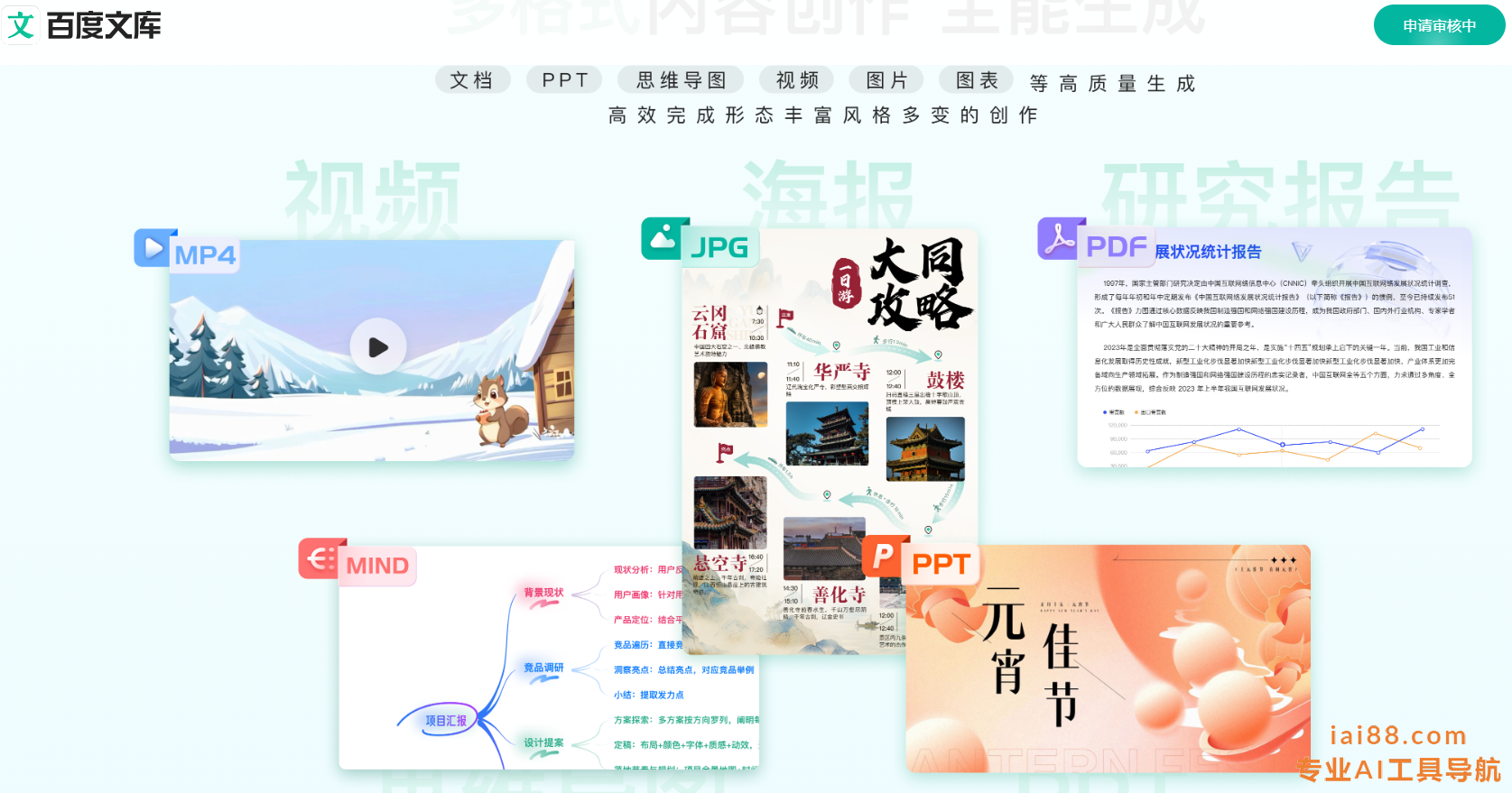Click the line chart in PDF report

pyautogui.click(x=1273, y=438)
